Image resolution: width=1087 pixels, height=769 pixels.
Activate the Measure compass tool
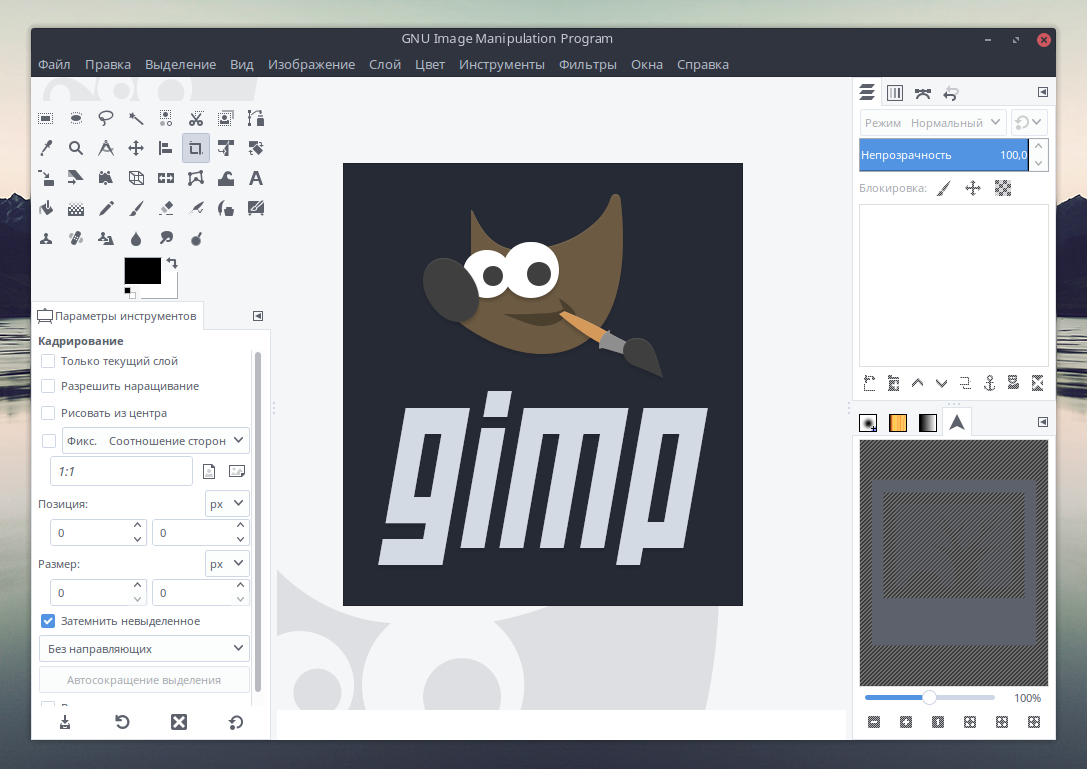[105, 148]
